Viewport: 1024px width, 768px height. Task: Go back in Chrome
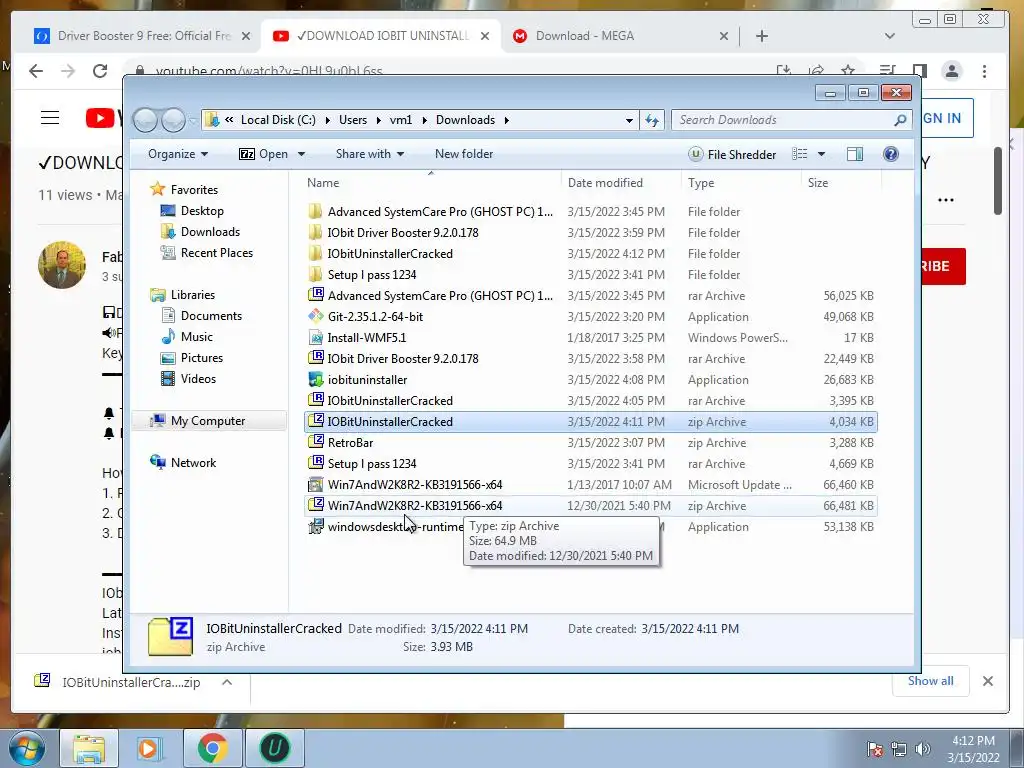click(x=36, y=71)
